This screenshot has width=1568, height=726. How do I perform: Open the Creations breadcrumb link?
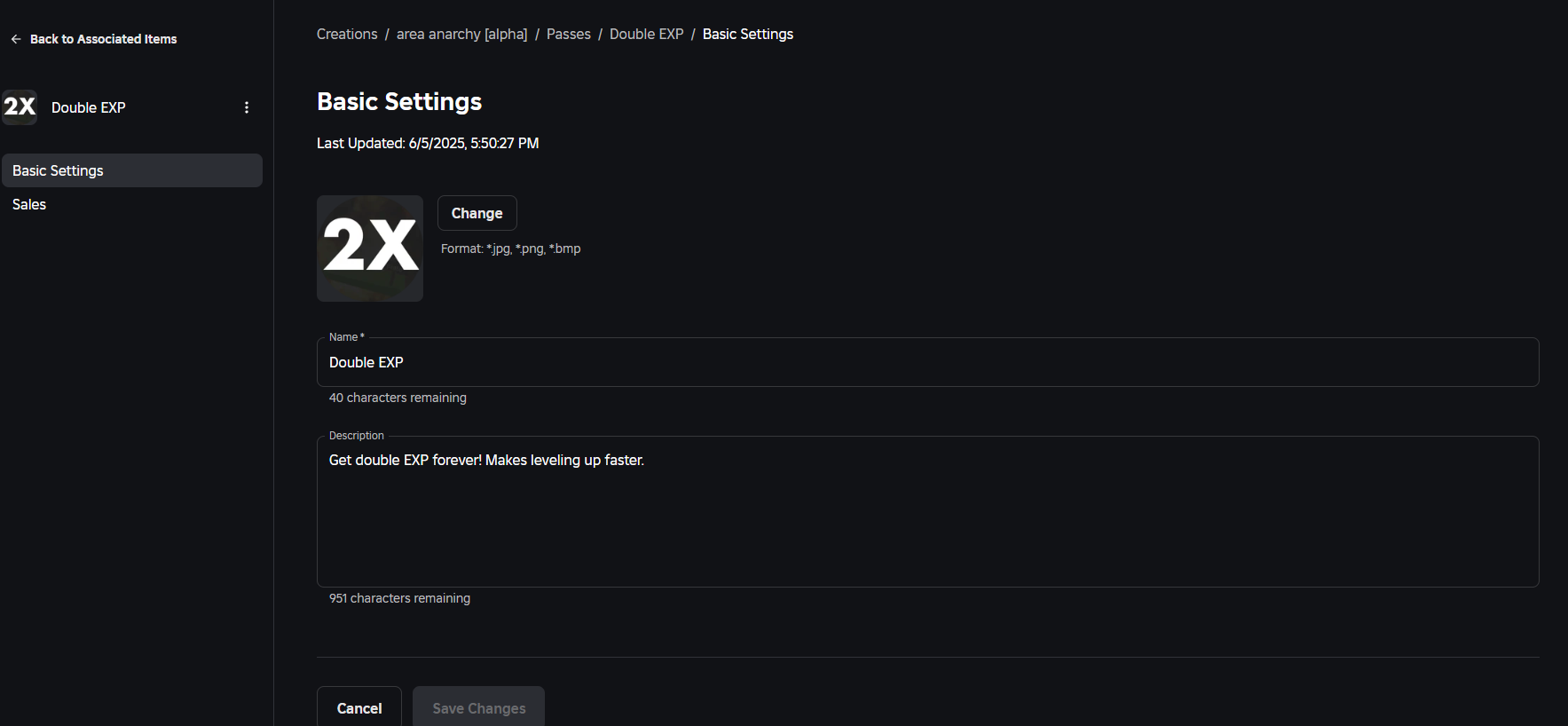pyautogui.click(x=346, y=34)
